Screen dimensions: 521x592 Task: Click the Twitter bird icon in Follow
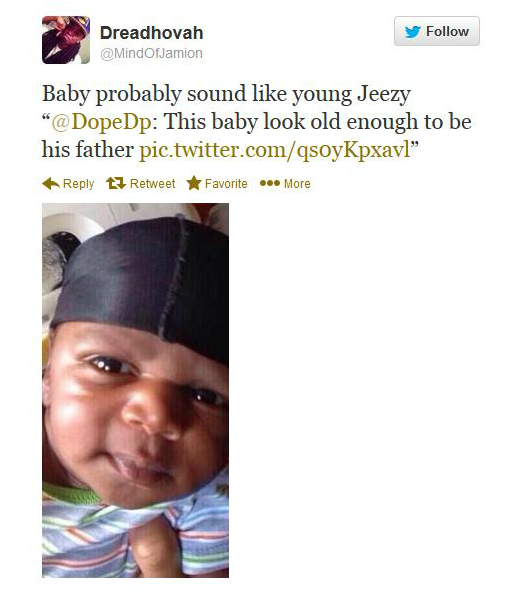[413, 32]
